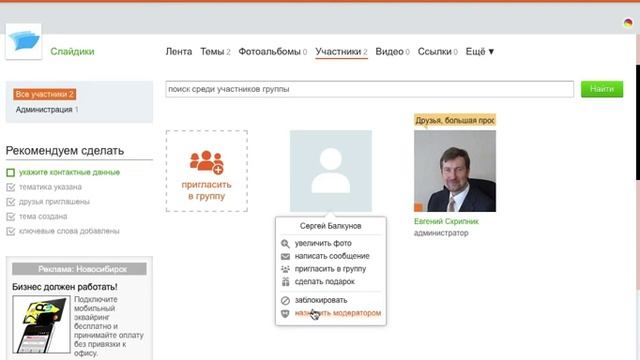Select пригласить в группу menu entry

(x=331, y=269)
